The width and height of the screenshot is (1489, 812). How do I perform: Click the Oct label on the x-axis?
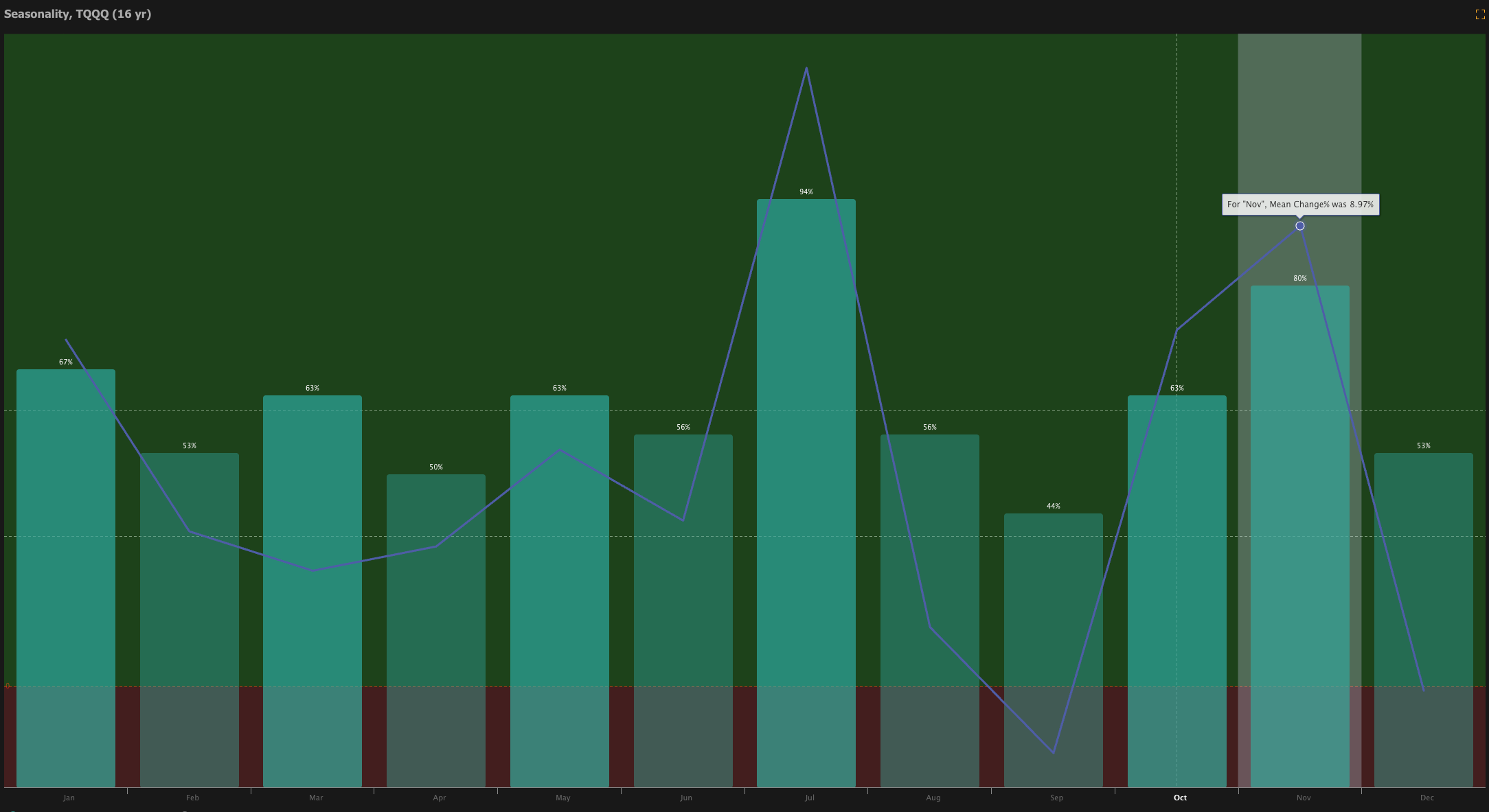point(1180,798)
